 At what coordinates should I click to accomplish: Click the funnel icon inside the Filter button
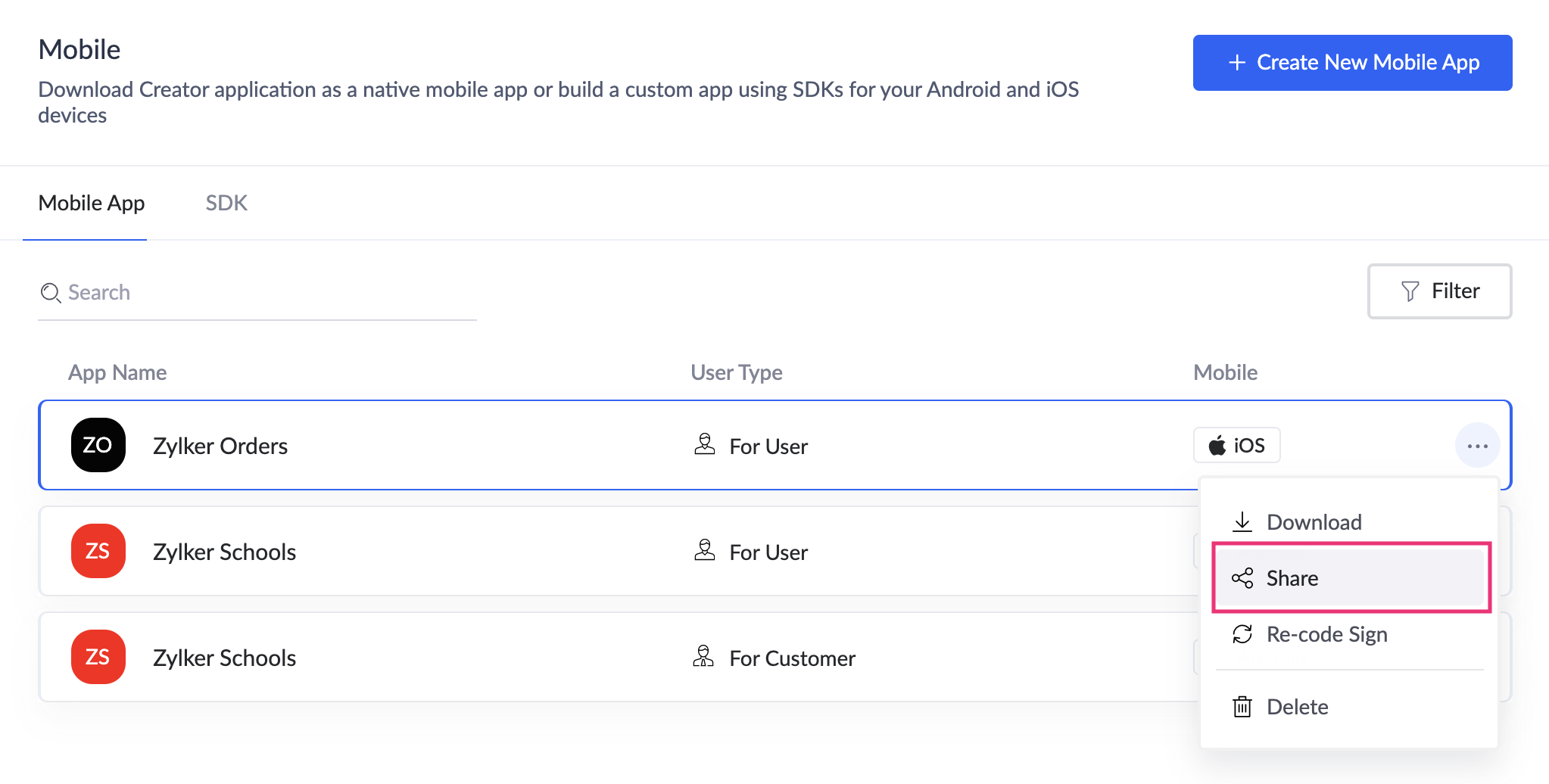tap(1409, 291)
